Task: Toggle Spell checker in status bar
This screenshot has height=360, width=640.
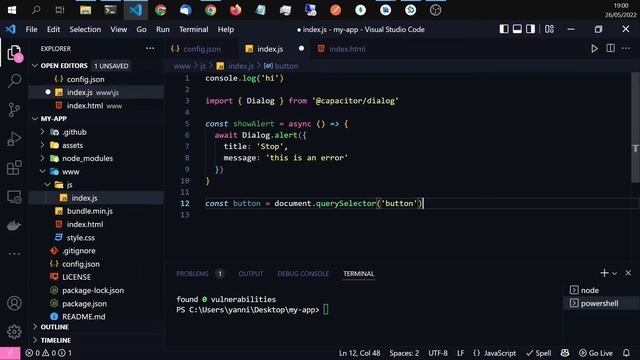Action: tap(539, 353)
